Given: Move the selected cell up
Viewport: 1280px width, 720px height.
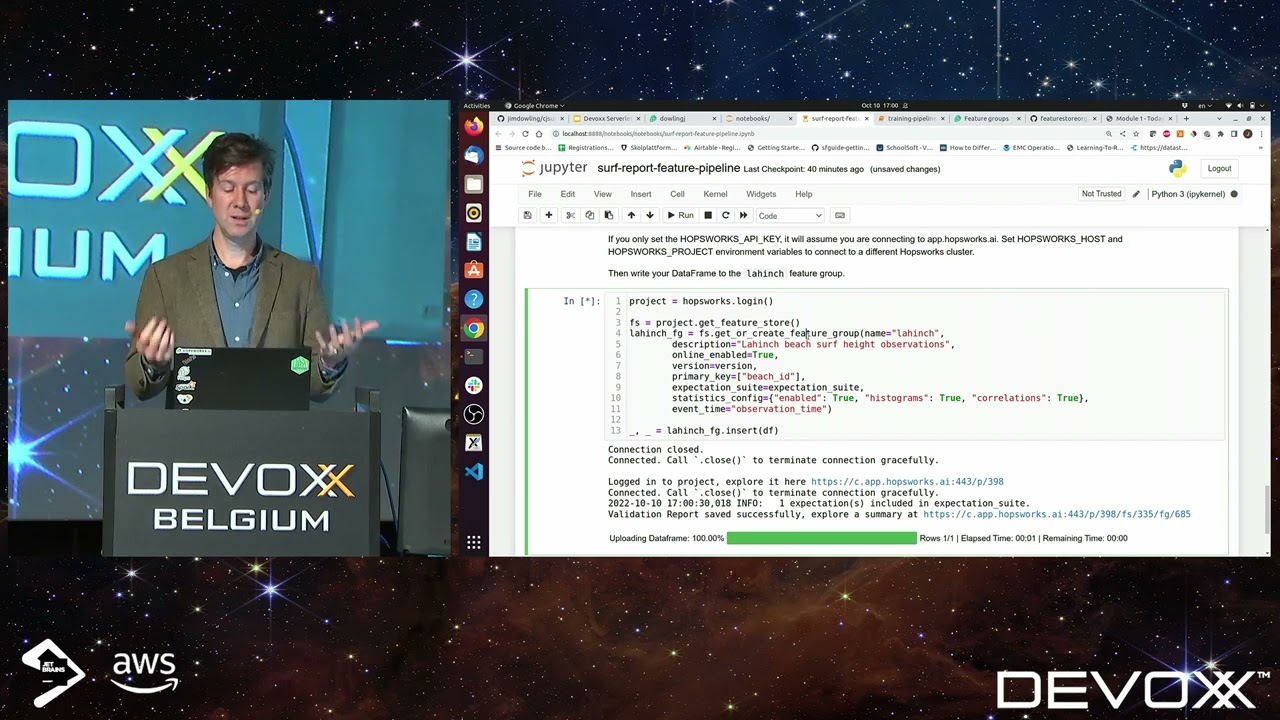Looking at the screenshot, I should (631, 215).
